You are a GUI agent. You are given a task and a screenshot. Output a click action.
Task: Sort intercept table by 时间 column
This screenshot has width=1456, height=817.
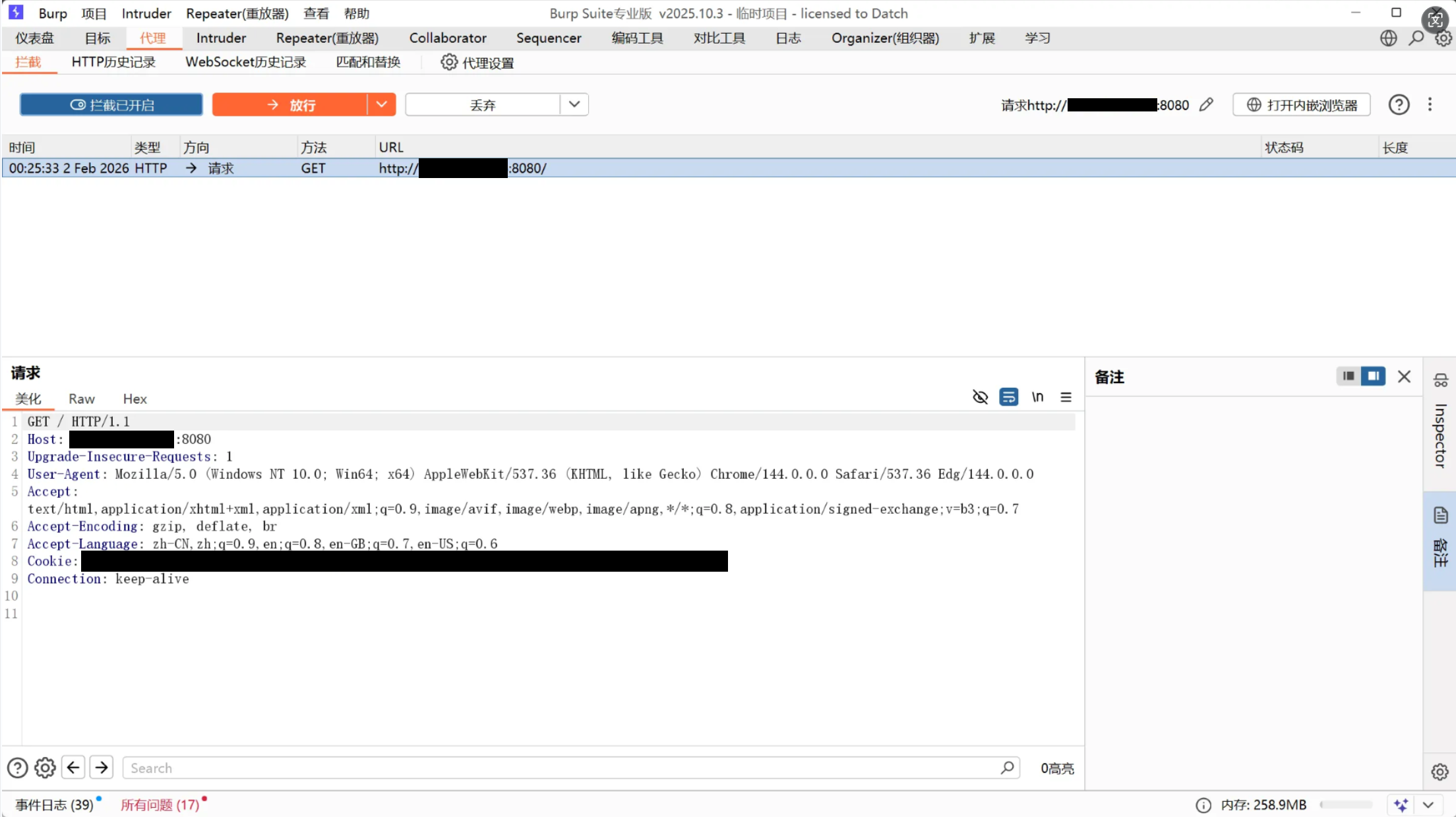66,147
